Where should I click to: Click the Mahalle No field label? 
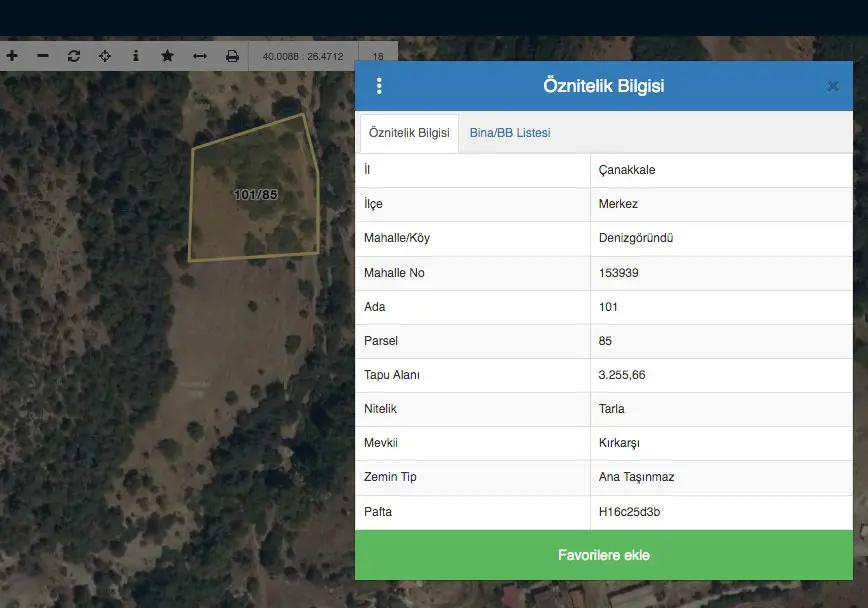coord(394,273)
